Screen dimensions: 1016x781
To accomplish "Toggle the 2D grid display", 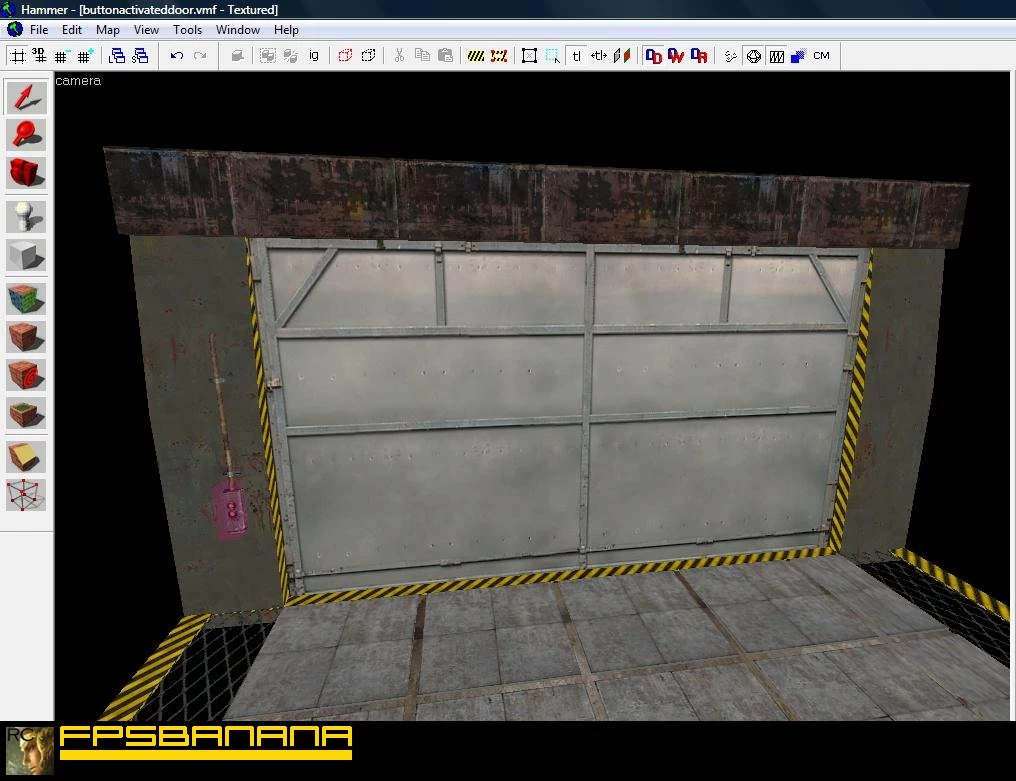I will (17, 56).
